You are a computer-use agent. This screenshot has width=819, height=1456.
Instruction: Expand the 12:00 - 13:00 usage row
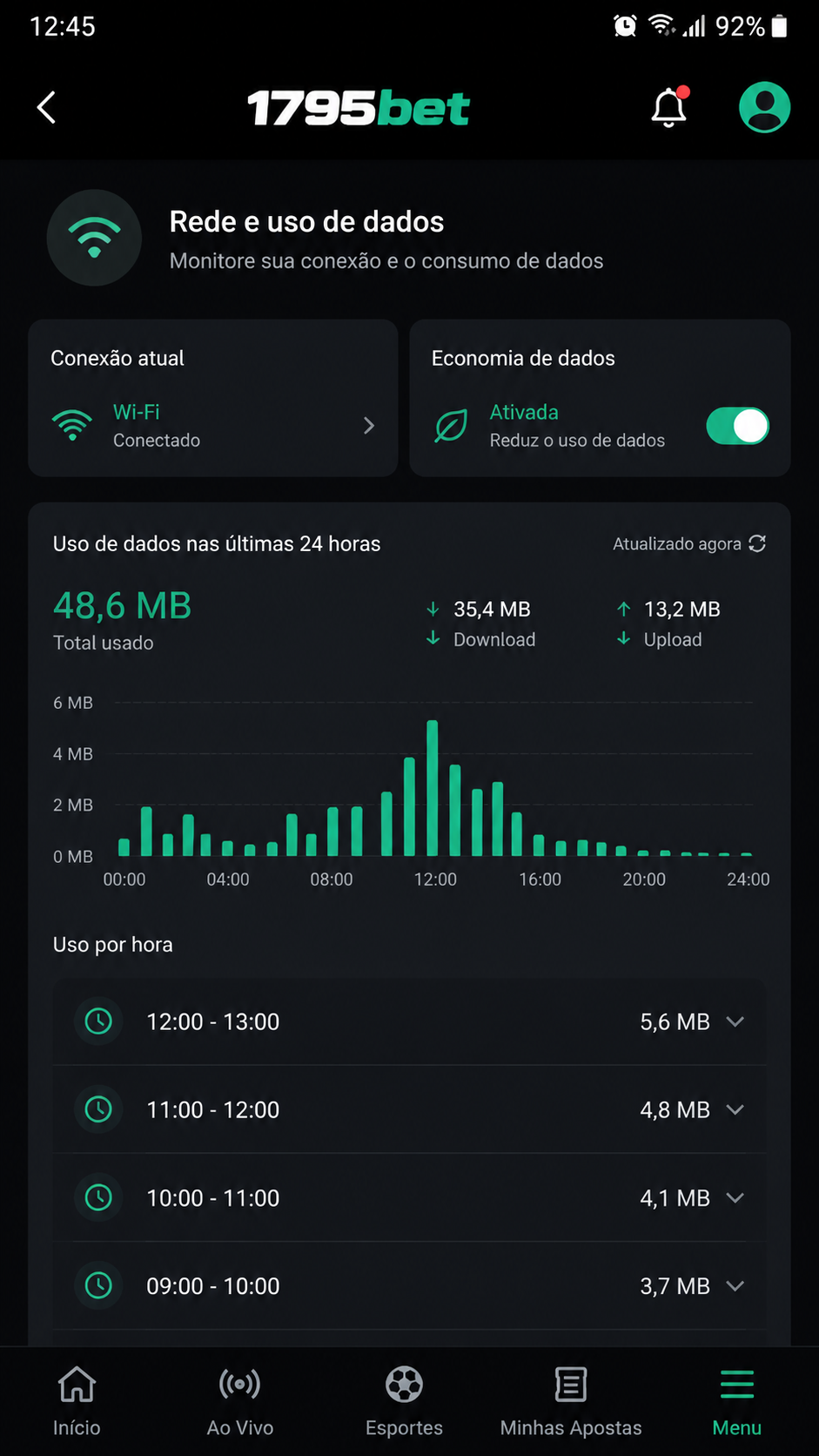[x=409, y=1021]
